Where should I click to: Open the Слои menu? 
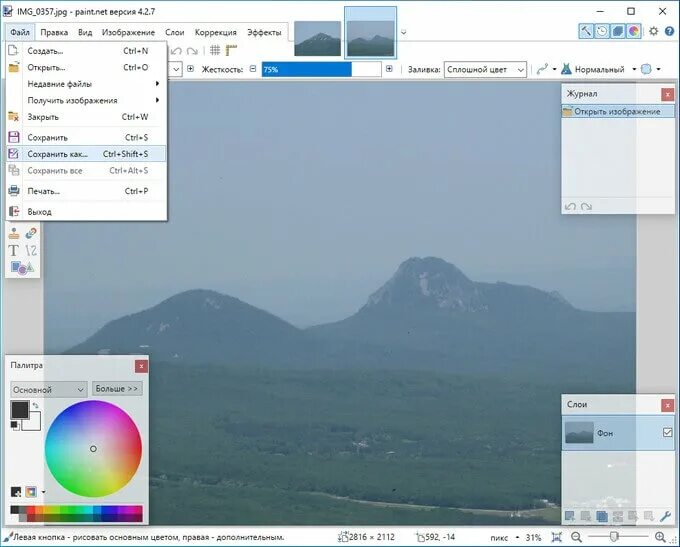click(x=174, y=32)
